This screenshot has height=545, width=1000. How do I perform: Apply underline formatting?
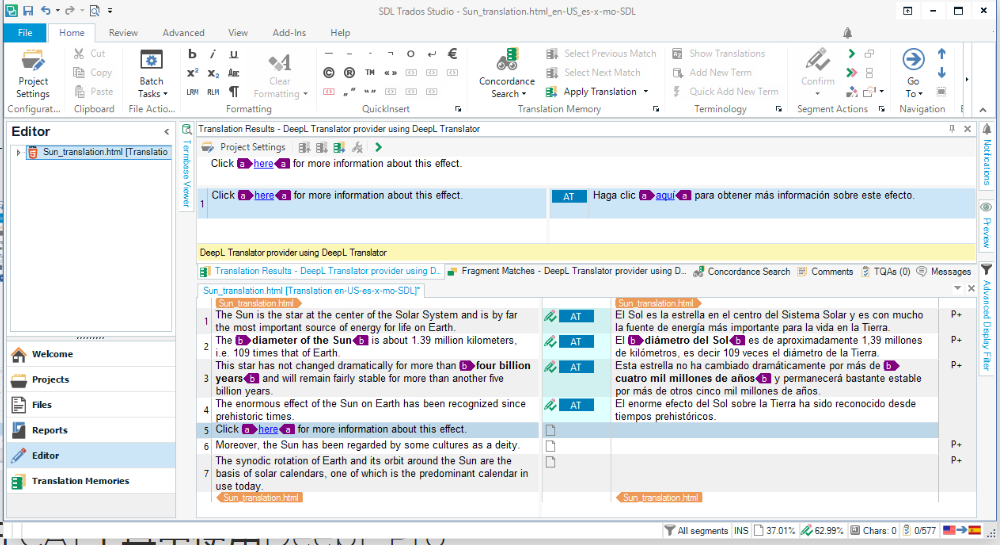coord(233,54)
